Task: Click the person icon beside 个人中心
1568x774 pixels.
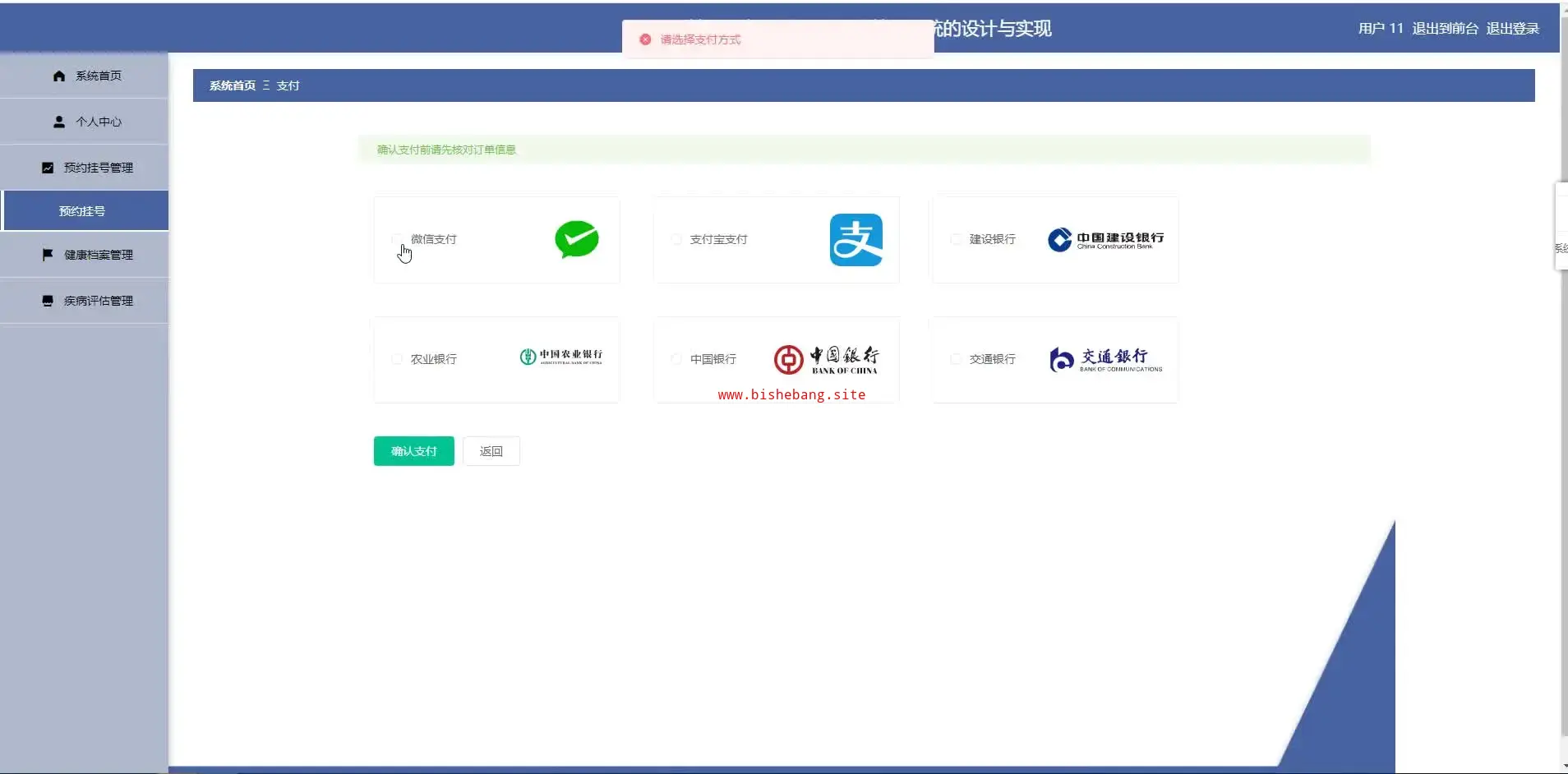Action: pos(59,122)
